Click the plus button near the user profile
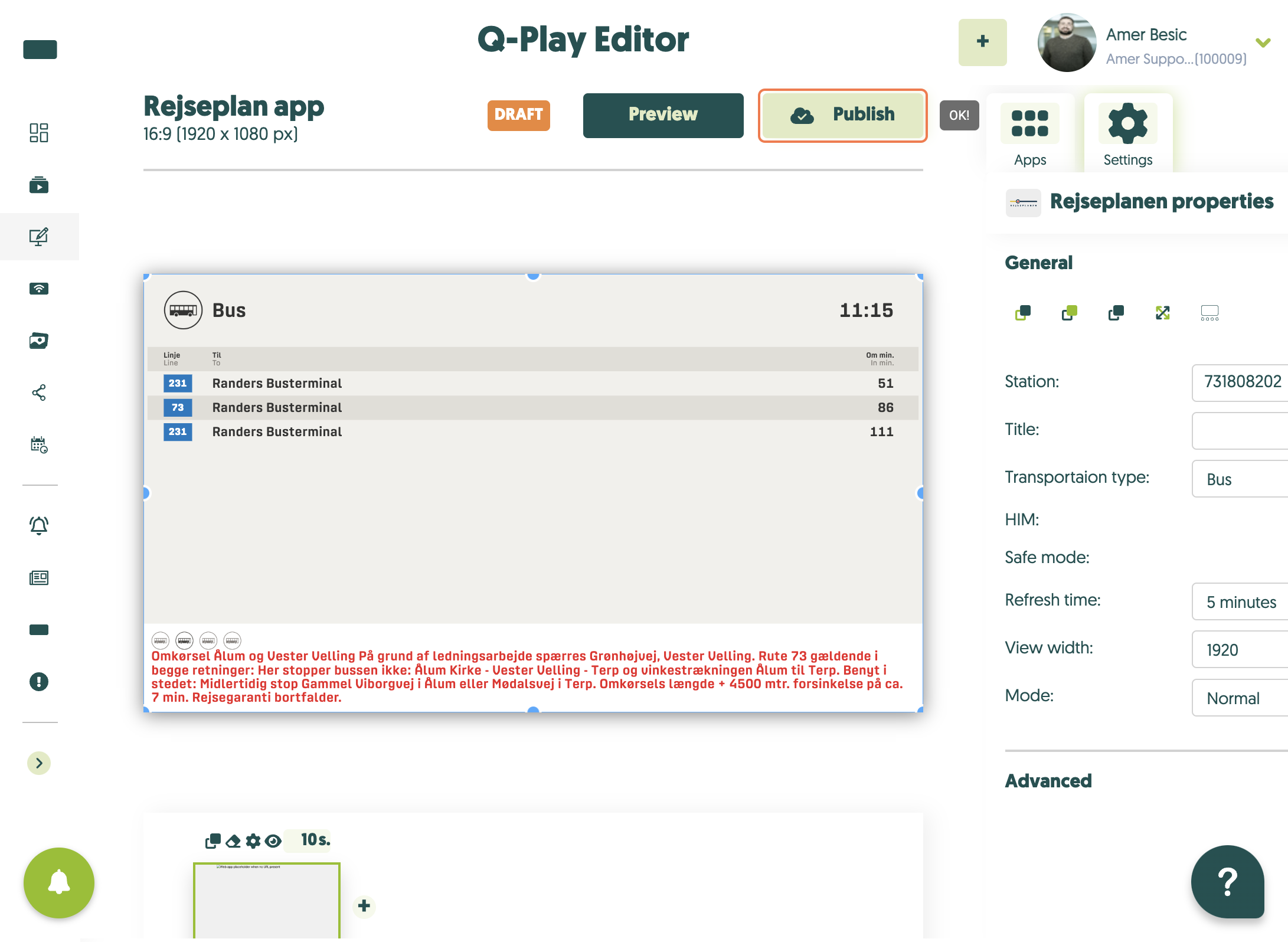The width and height of the screenshot is (1288, 942). coord(983,42)
